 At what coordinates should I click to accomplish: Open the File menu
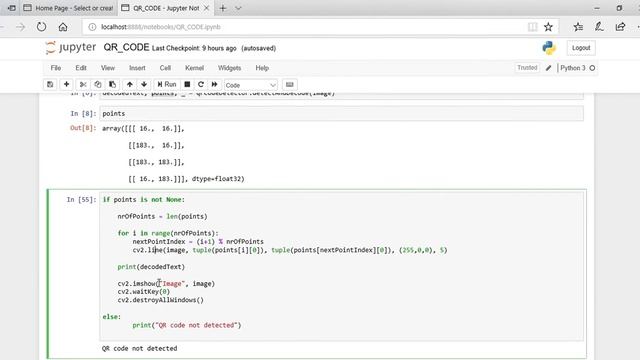56,68
